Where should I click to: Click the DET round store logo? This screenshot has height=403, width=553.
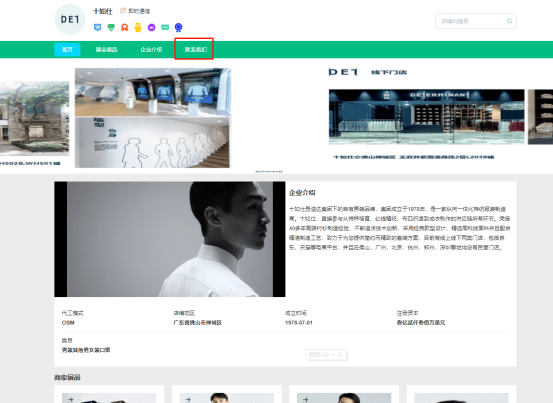pyautogui.click(x=70, y=19)
